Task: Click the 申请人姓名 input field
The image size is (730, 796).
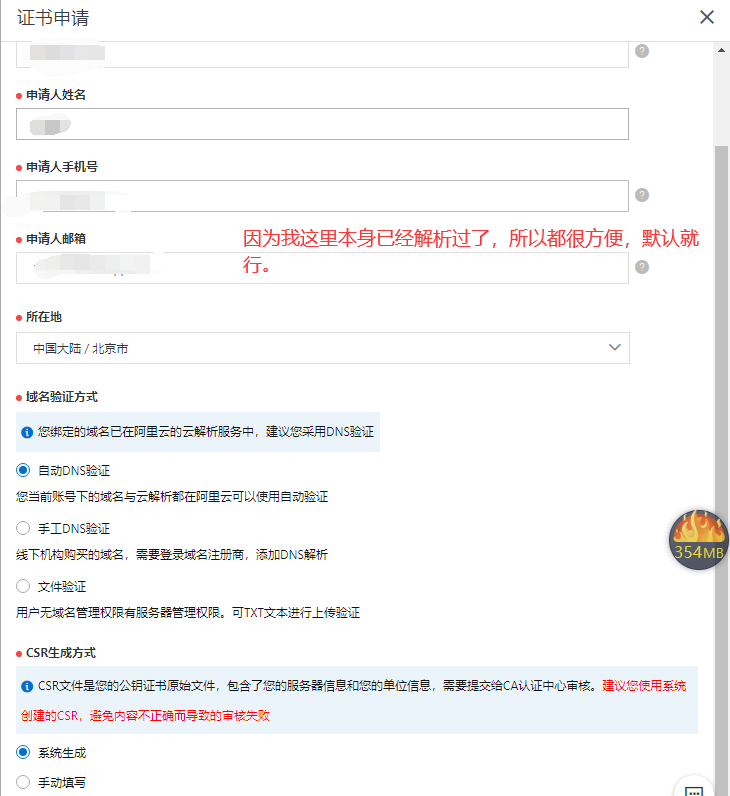Action: (322, 124)
